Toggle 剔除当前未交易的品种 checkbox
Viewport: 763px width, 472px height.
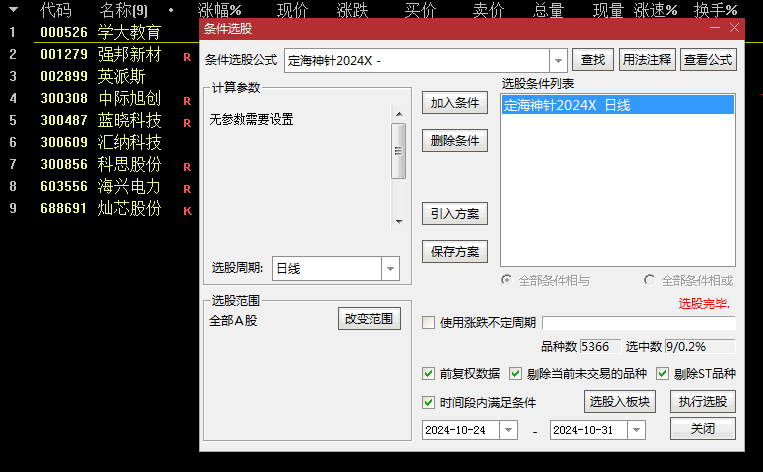tap(515, 374)
